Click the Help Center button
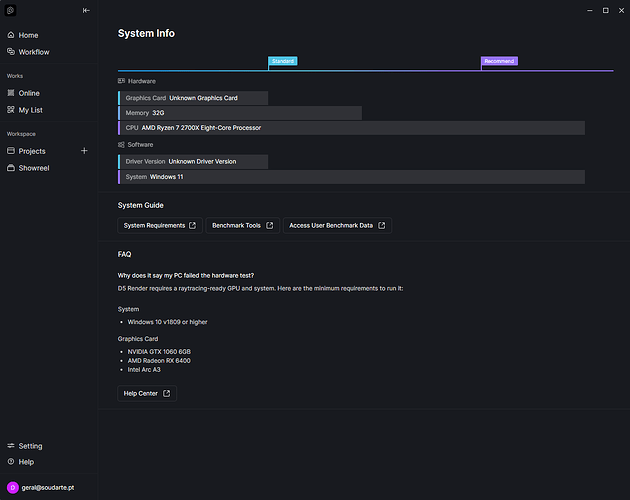This screenshot has width=630, height=500. point(147,393)
